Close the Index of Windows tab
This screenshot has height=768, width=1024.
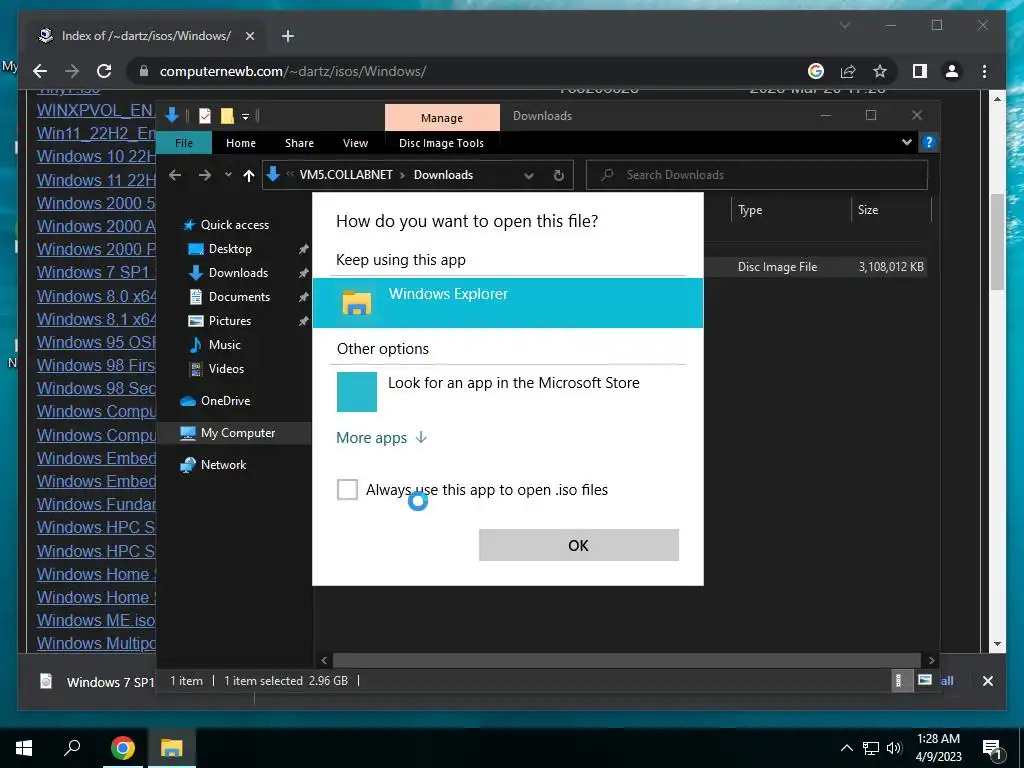pyautogui.click(x=249, y=36)
